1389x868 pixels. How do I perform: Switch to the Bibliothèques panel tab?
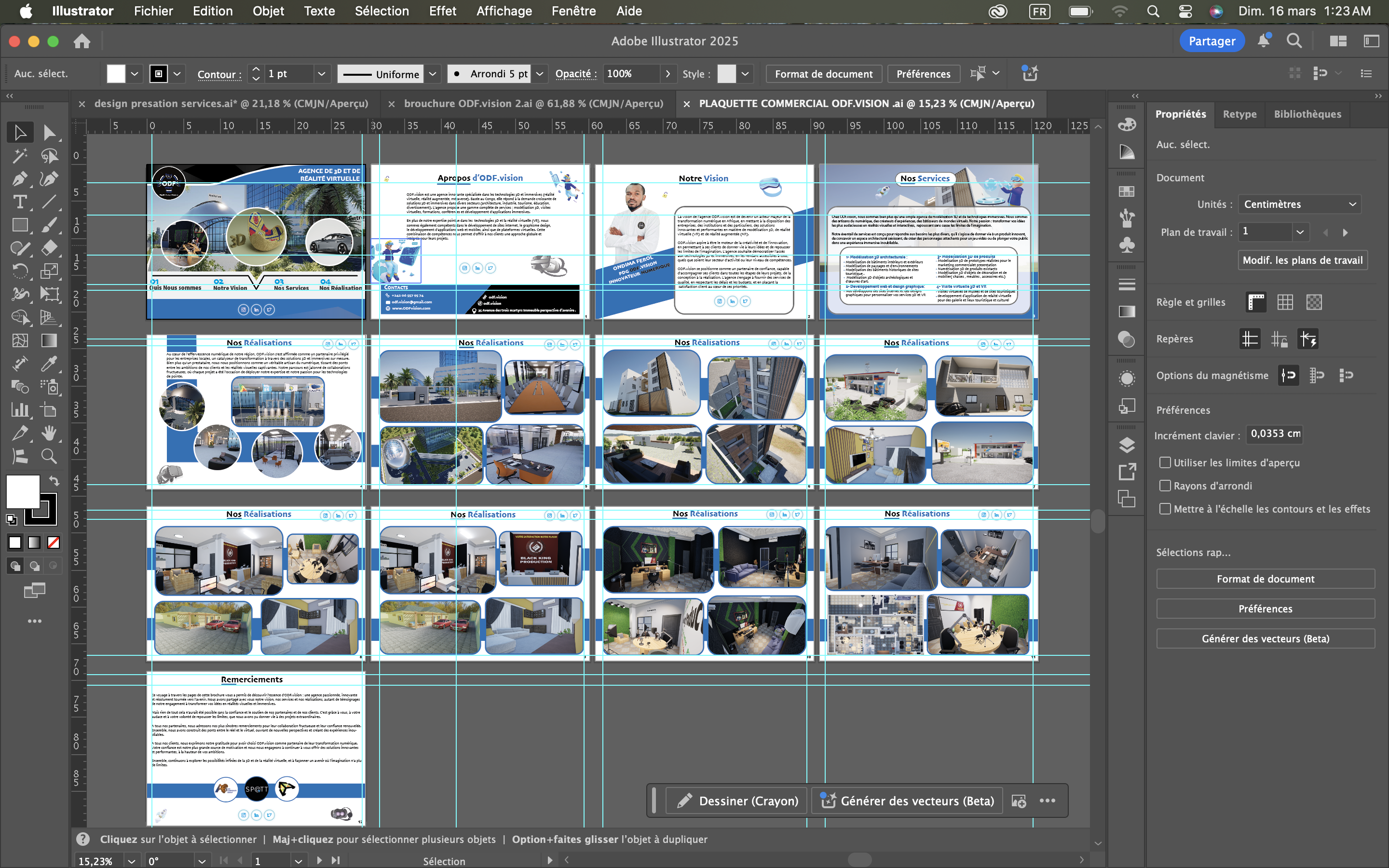1307,114
